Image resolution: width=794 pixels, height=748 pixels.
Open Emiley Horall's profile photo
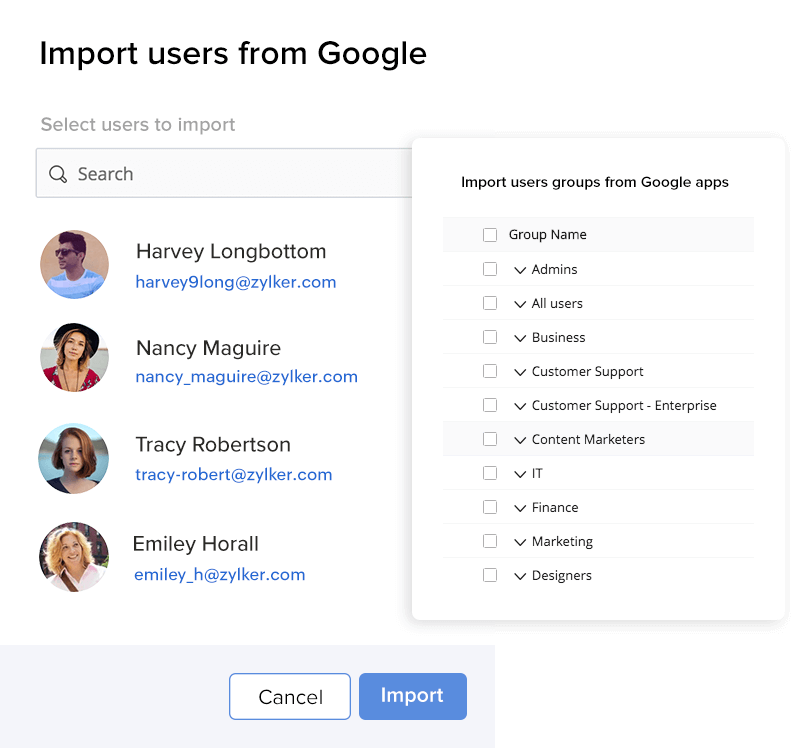[x=74, y=557]
